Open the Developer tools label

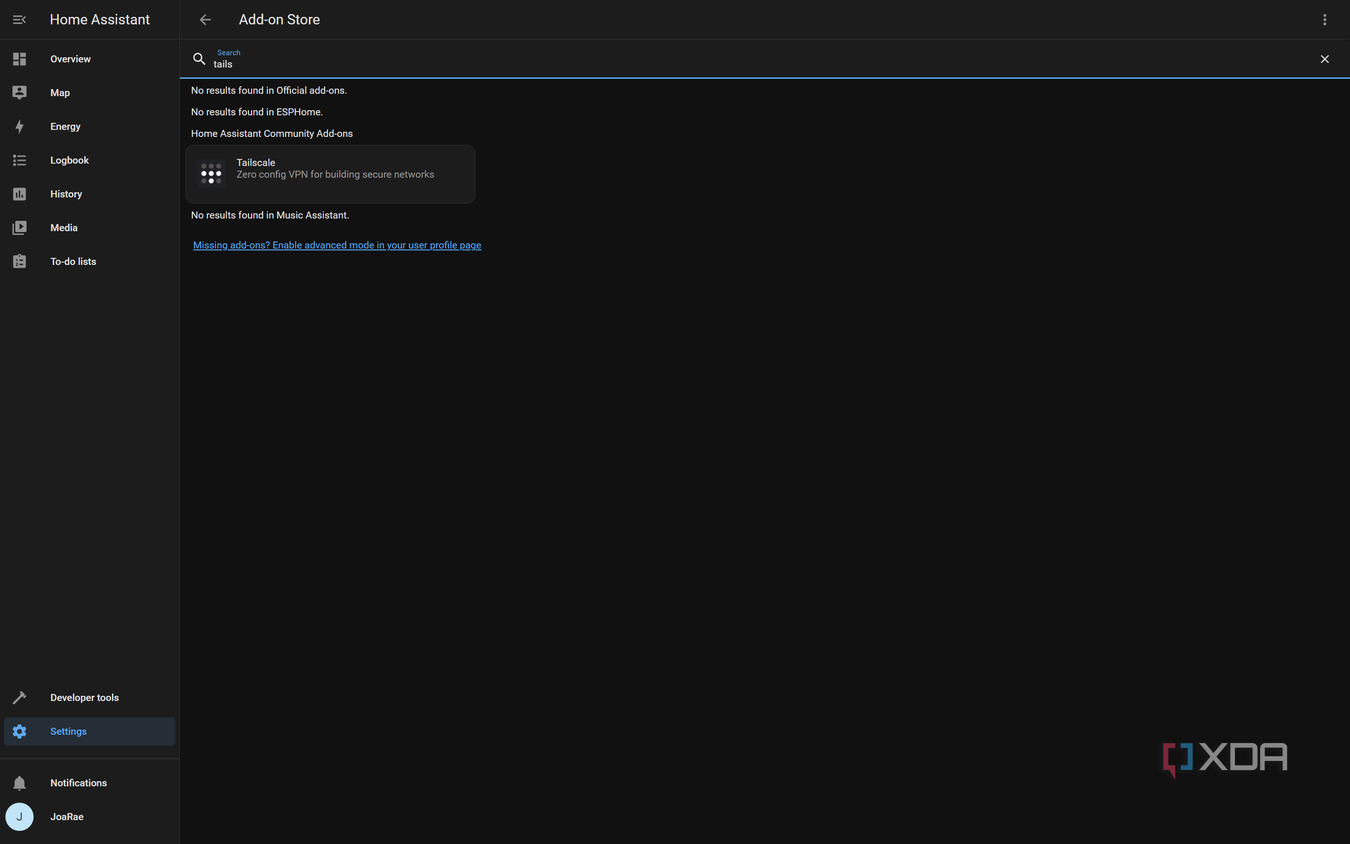pyautogui.click(x=84, y=698)
